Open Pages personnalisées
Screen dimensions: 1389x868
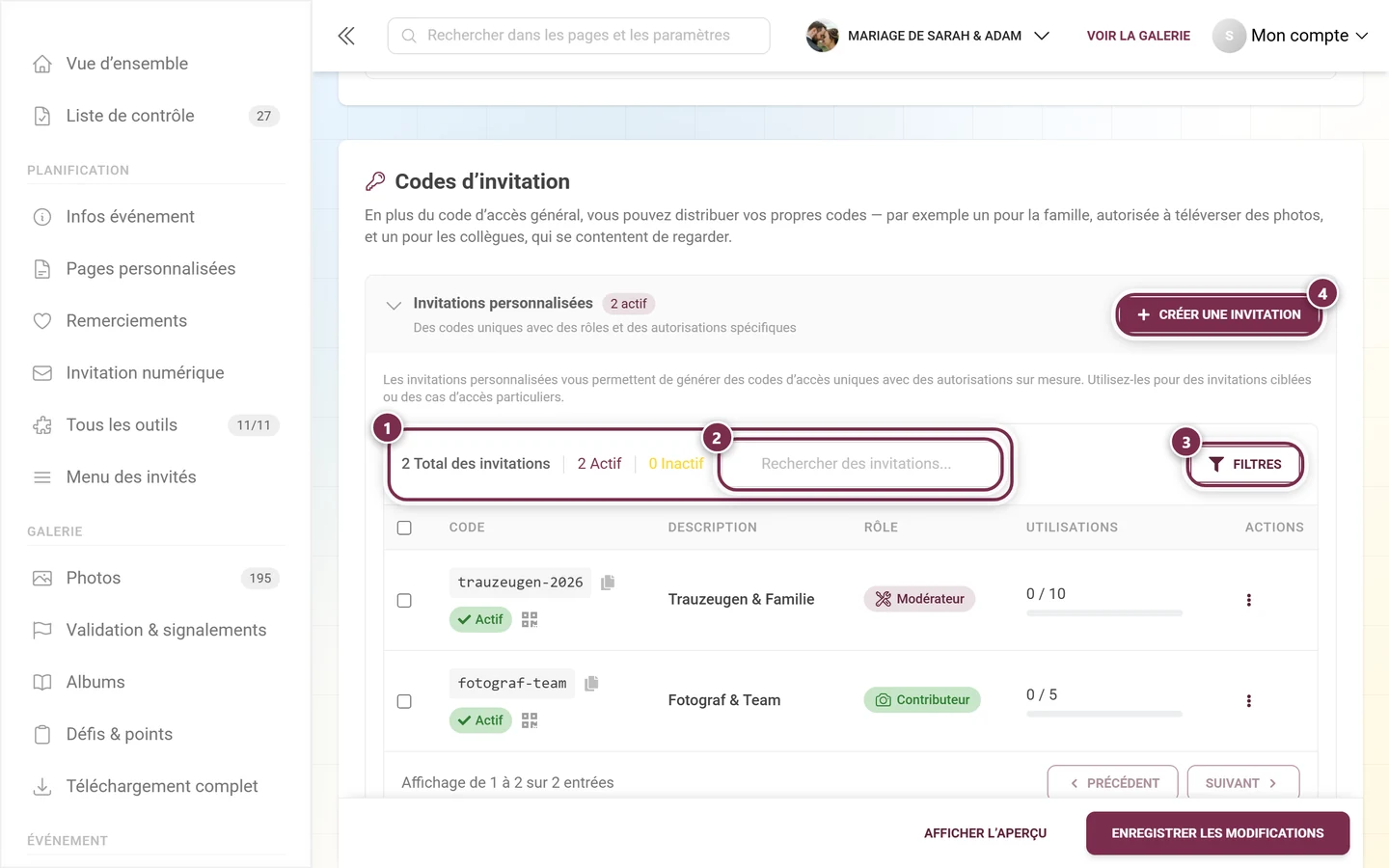click(156, 269)
